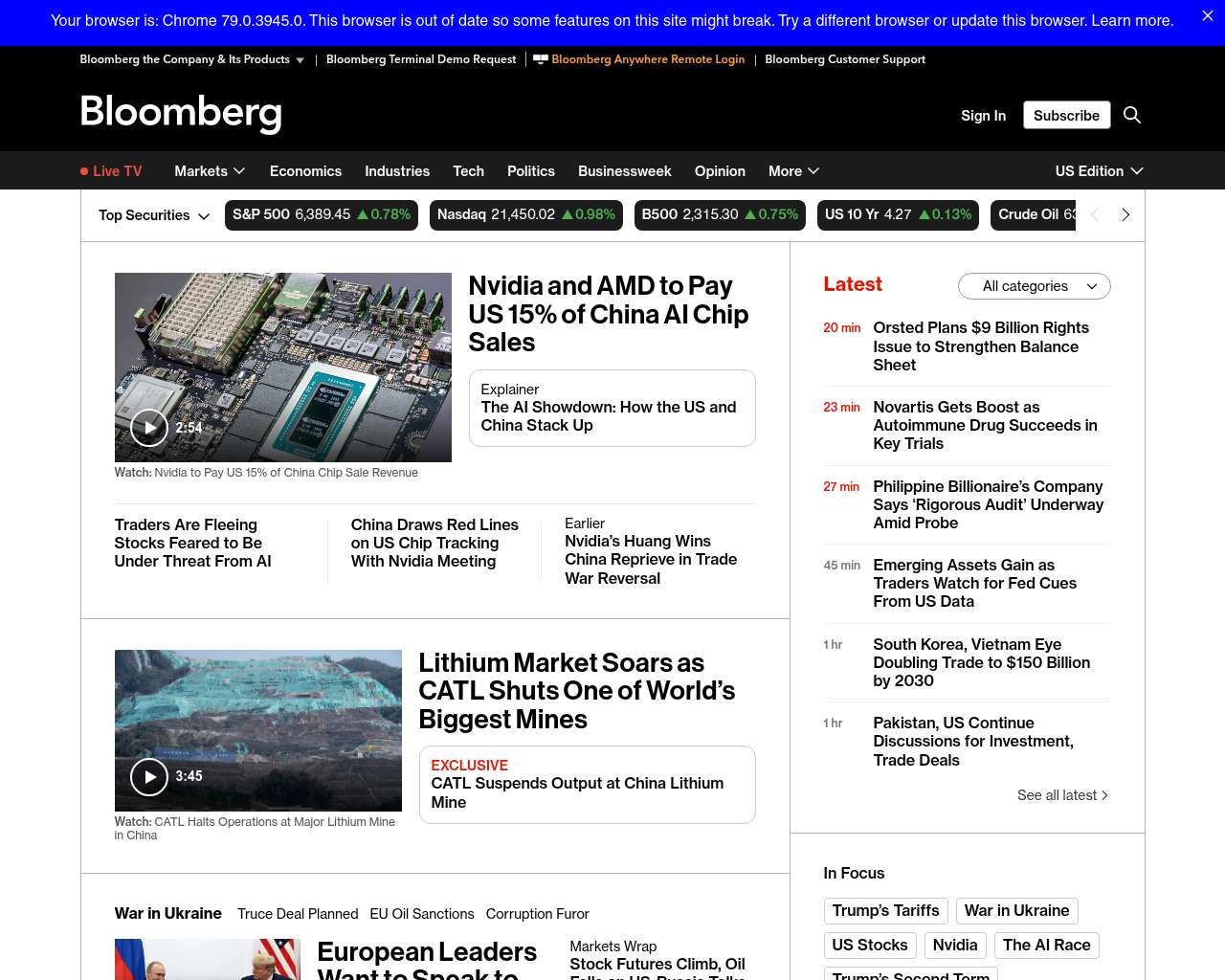Screen dimensions: 1225x980
Task: Select Nvidia focus tag
Action: tap(955, 946)
